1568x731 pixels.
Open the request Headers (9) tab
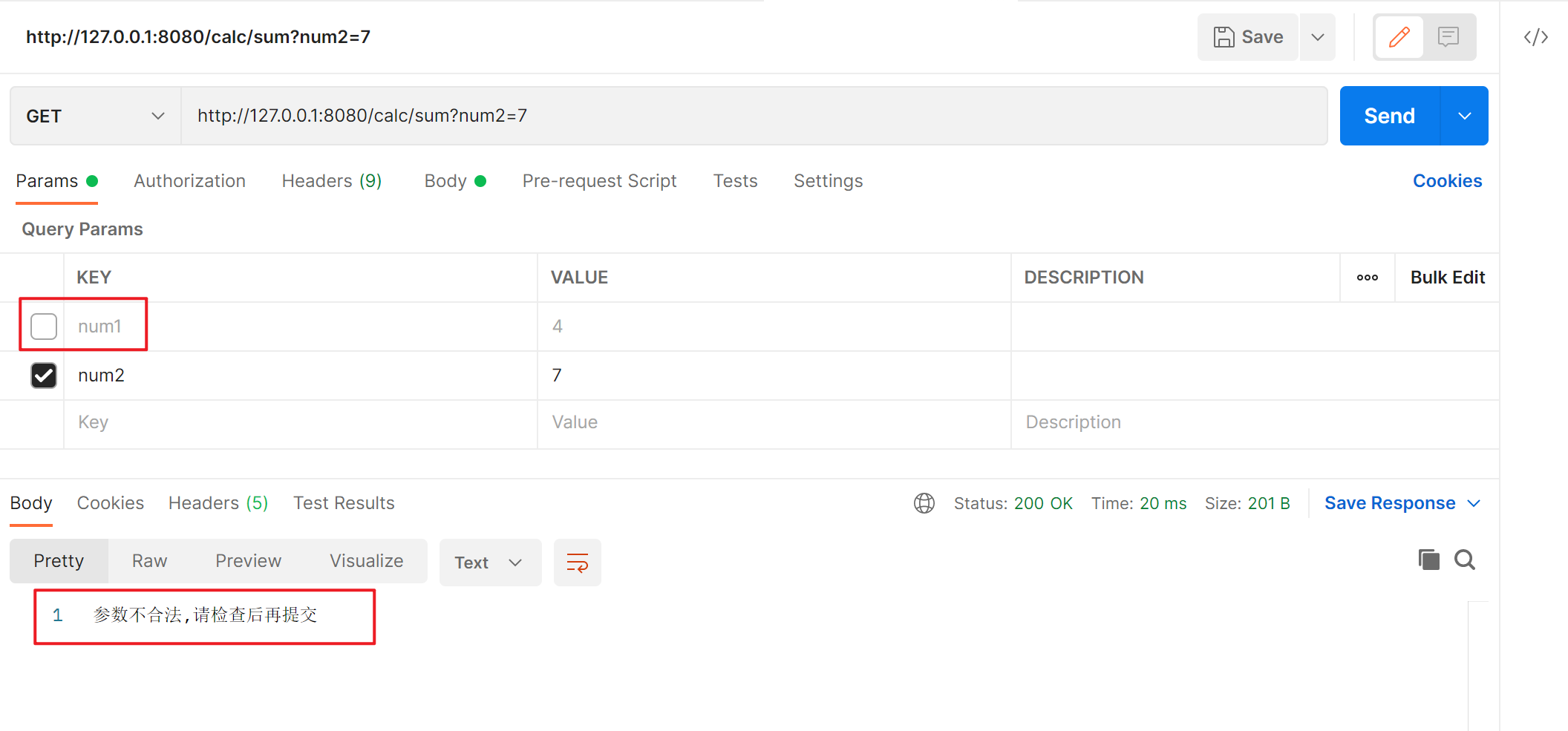tap(331, 181)
